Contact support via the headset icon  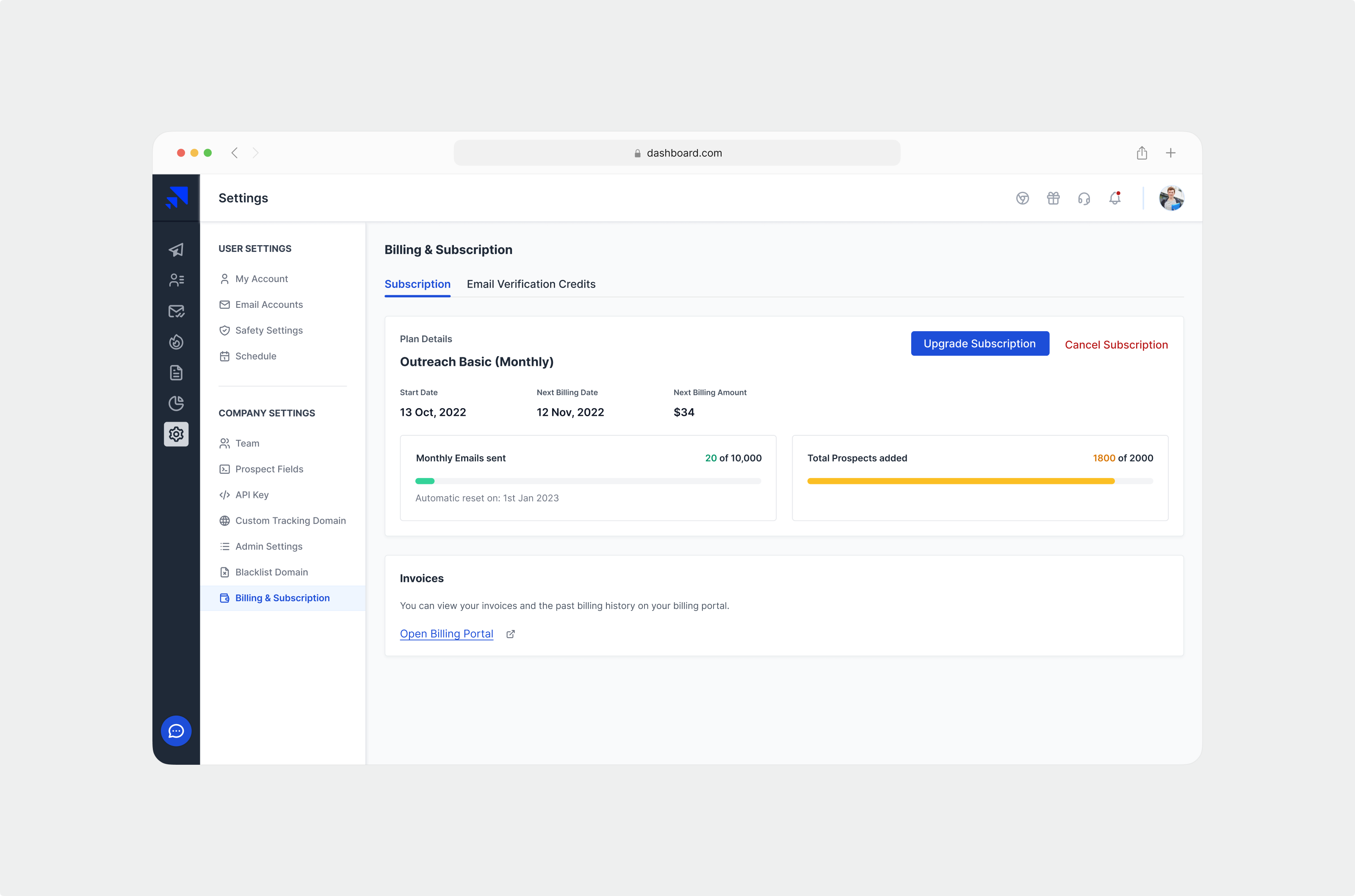point(1084,198)
